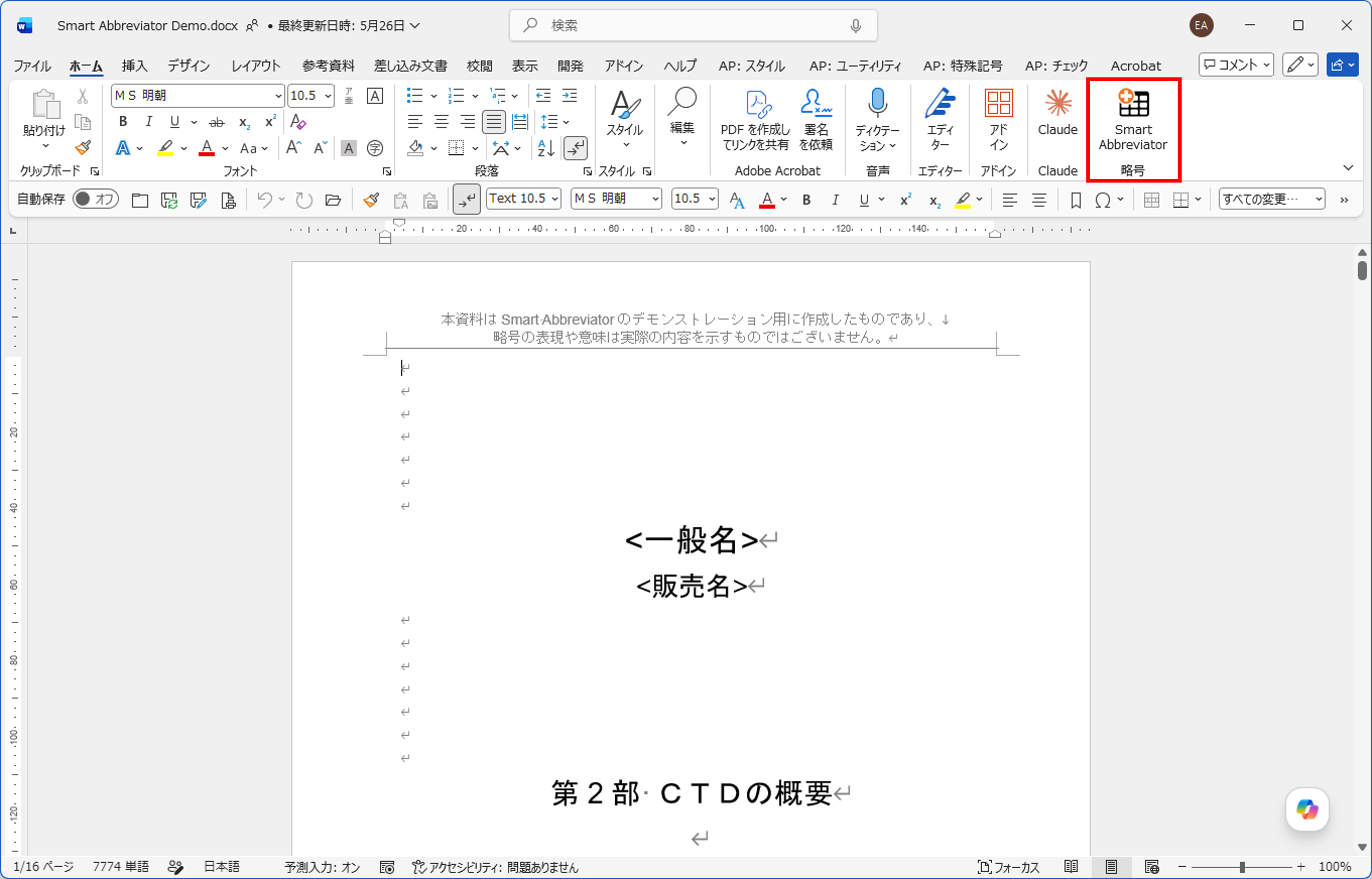Image resolution: width=1372 pixels, height=879 pixels.
Task: Click 7774 単語 word count
Action: point(120,867)
